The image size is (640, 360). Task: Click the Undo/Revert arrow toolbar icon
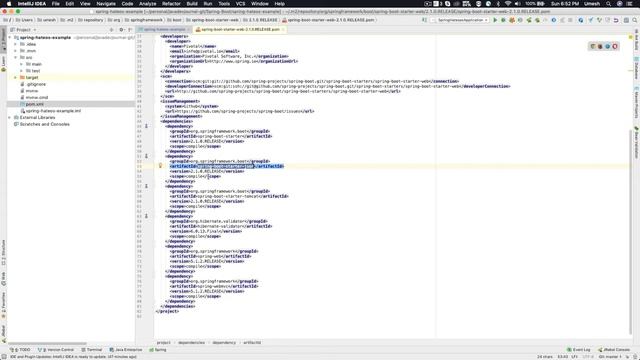[x=616, y=20]
